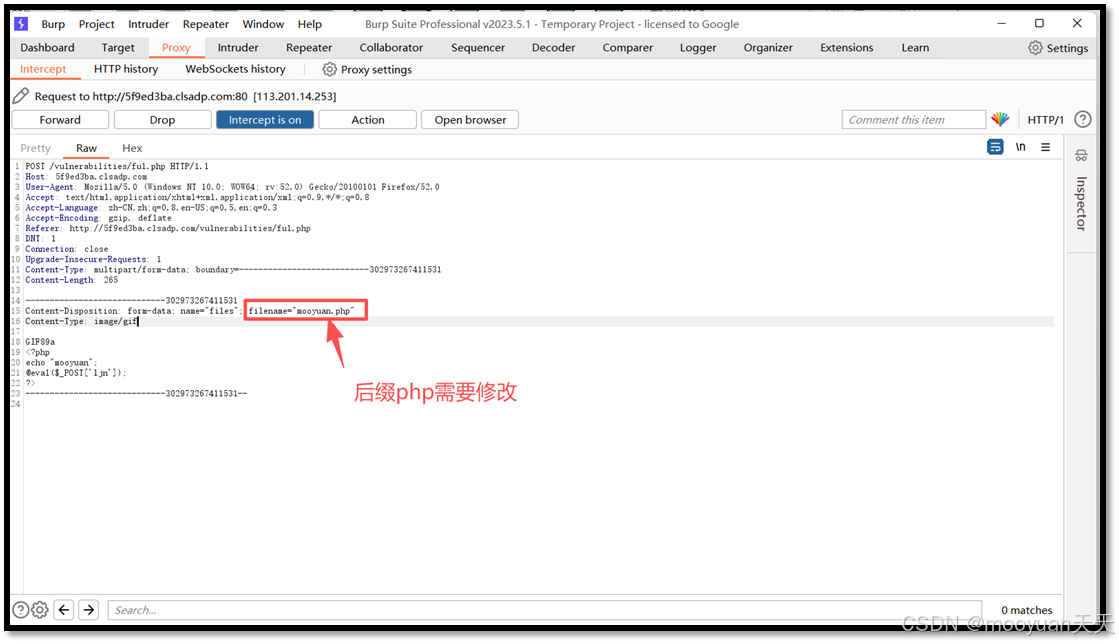Open the Comparer tab

click(627, 48)
